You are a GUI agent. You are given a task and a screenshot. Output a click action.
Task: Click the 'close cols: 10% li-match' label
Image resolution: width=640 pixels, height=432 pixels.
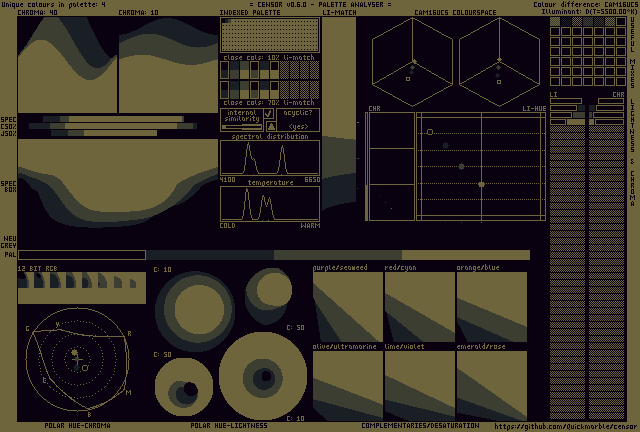click(269, 57)
